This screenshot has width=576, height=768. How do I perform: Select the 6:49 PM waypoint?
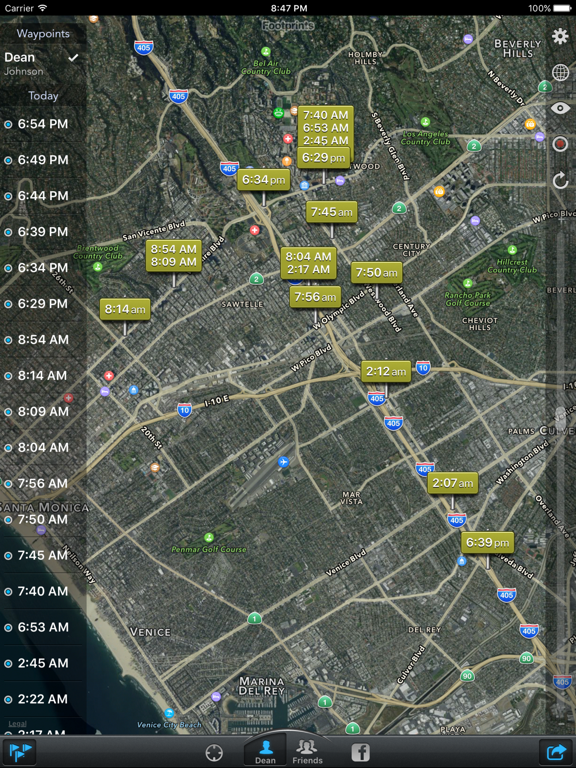[43, 160]
